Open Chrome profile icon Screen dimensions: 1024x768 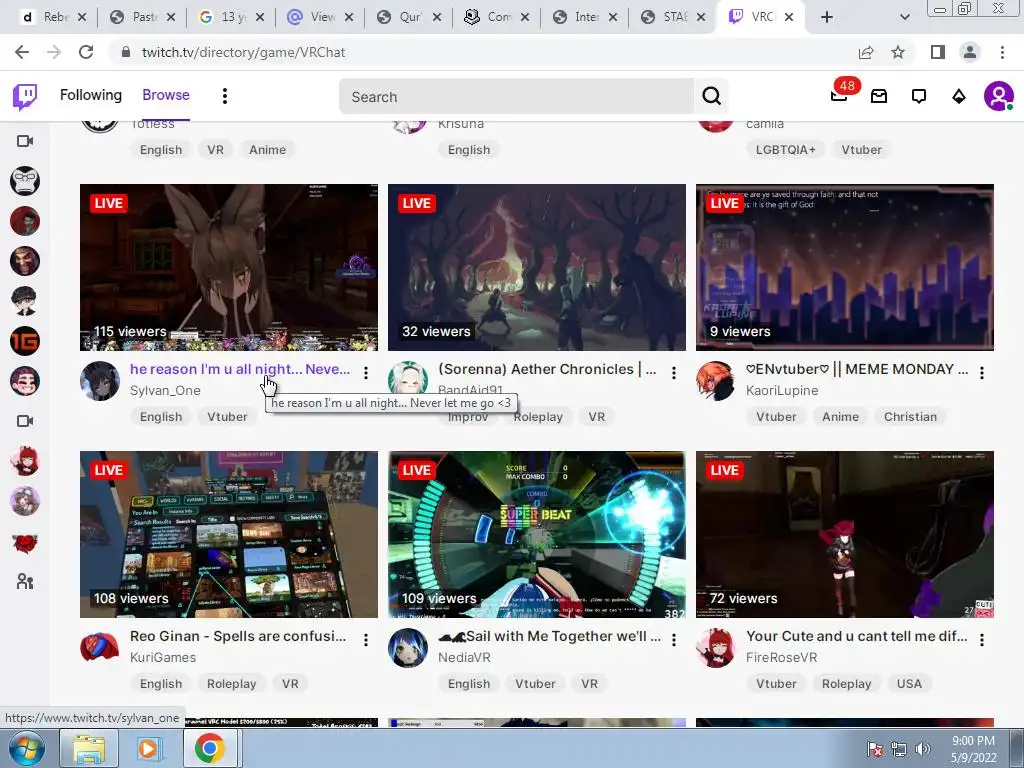(x=970, y=52)
